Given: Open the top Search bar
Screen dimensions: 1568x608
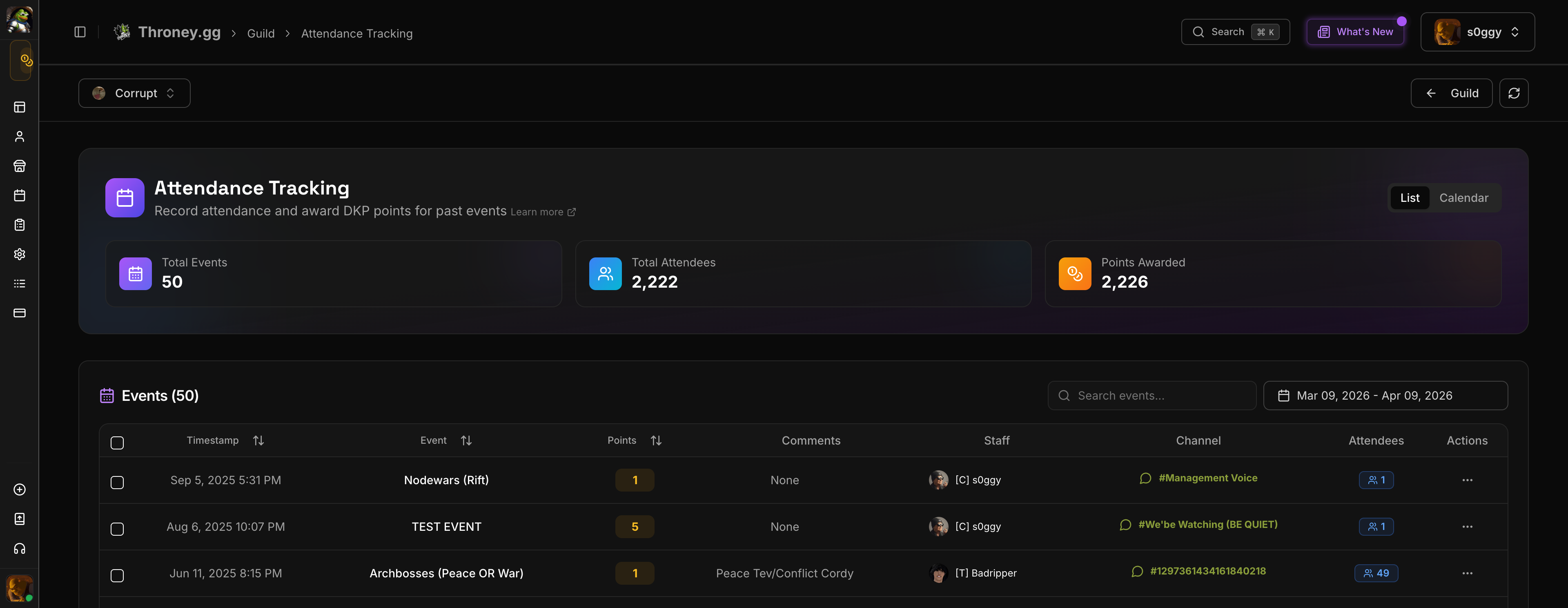Looking at the screenshot, I should click(1235, 32).
